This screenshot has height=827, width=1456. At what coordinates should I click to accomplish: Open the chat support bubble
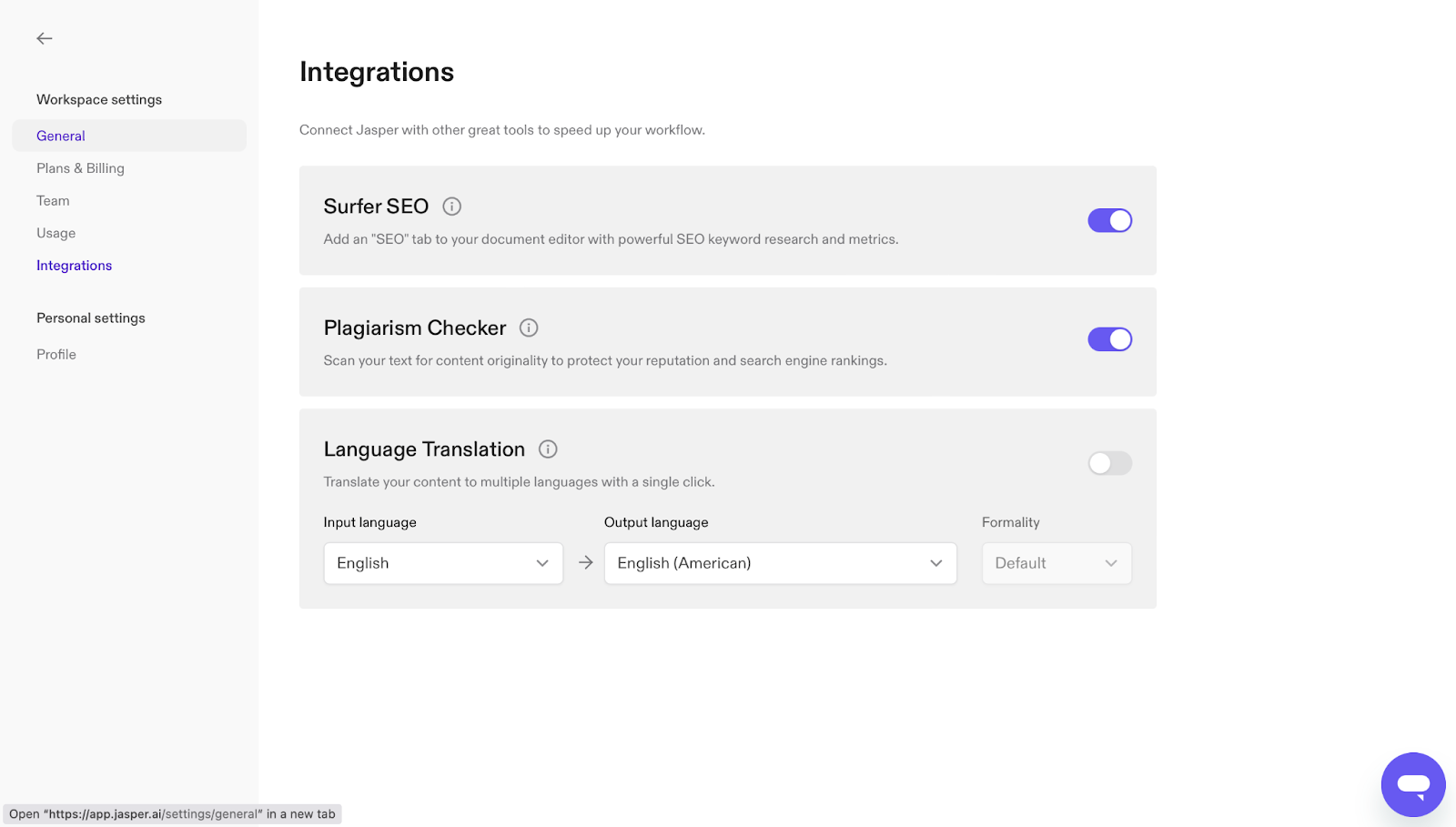click(x=1413, y=784)
